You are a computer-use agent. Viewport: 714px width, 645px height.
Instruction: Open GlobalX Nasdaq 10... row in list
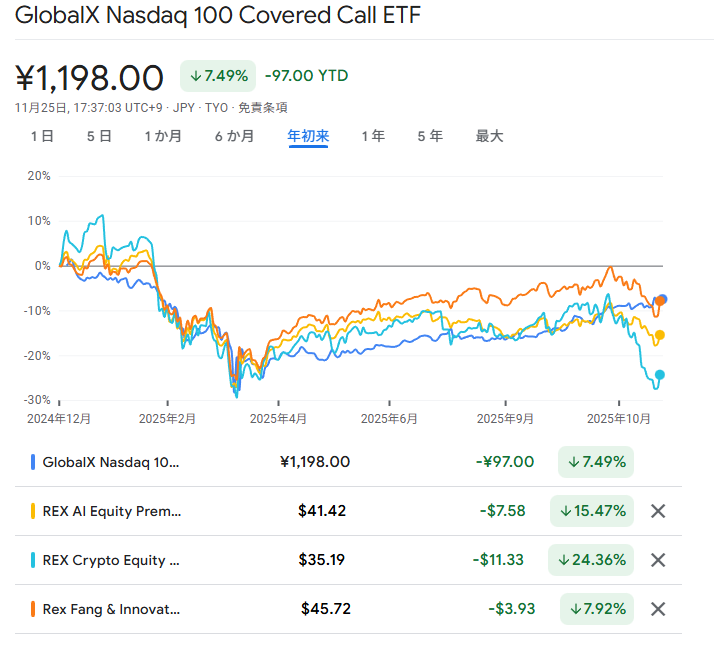pyautogui.click(x=112, y=462)
